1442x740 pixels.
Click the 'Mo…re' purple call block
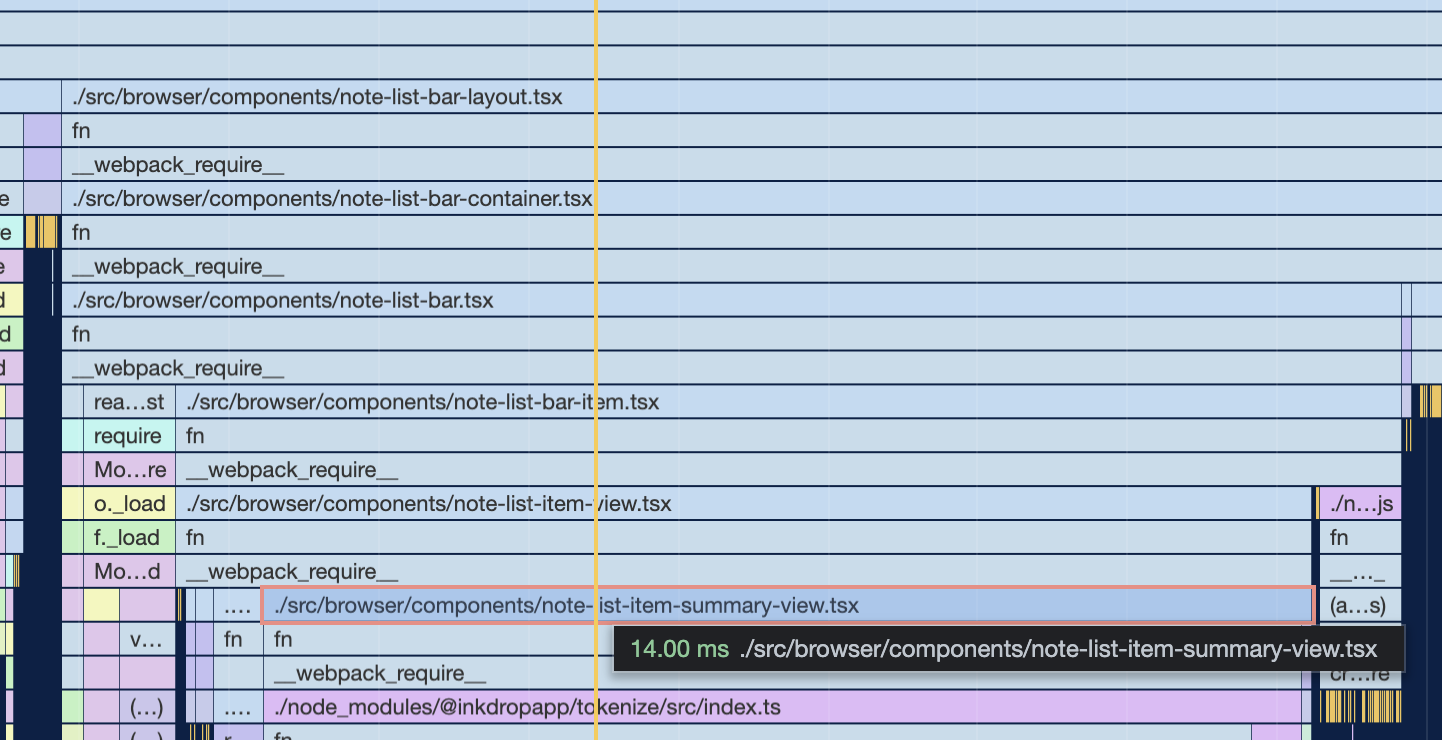click(128, 470)
